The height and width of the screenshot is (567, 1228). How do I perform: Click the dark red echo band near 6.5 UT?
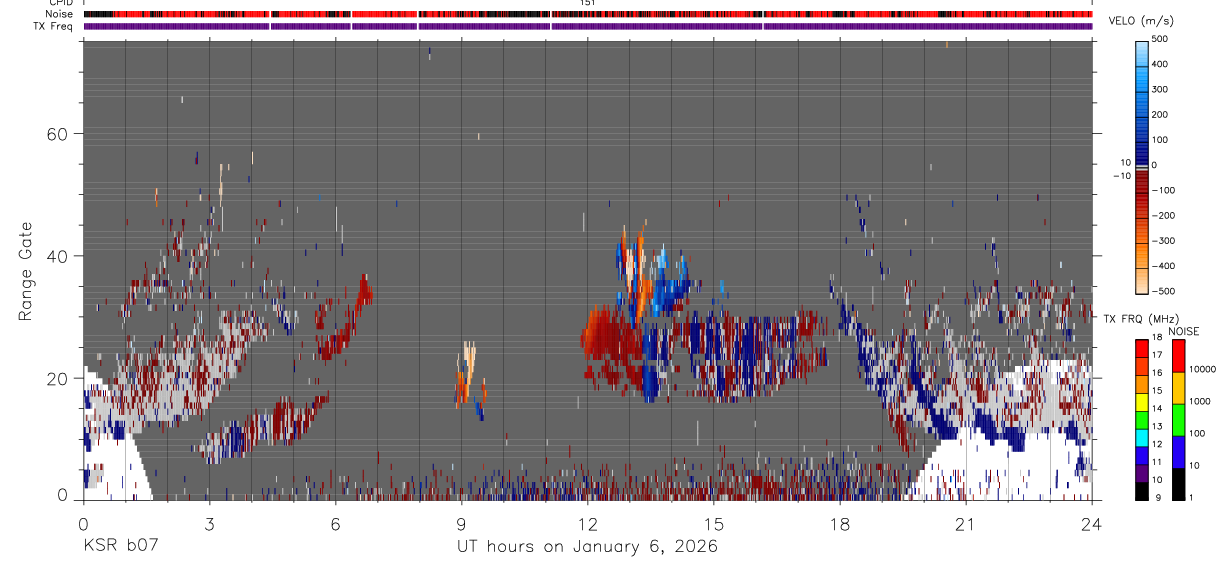tap(346, 317)
